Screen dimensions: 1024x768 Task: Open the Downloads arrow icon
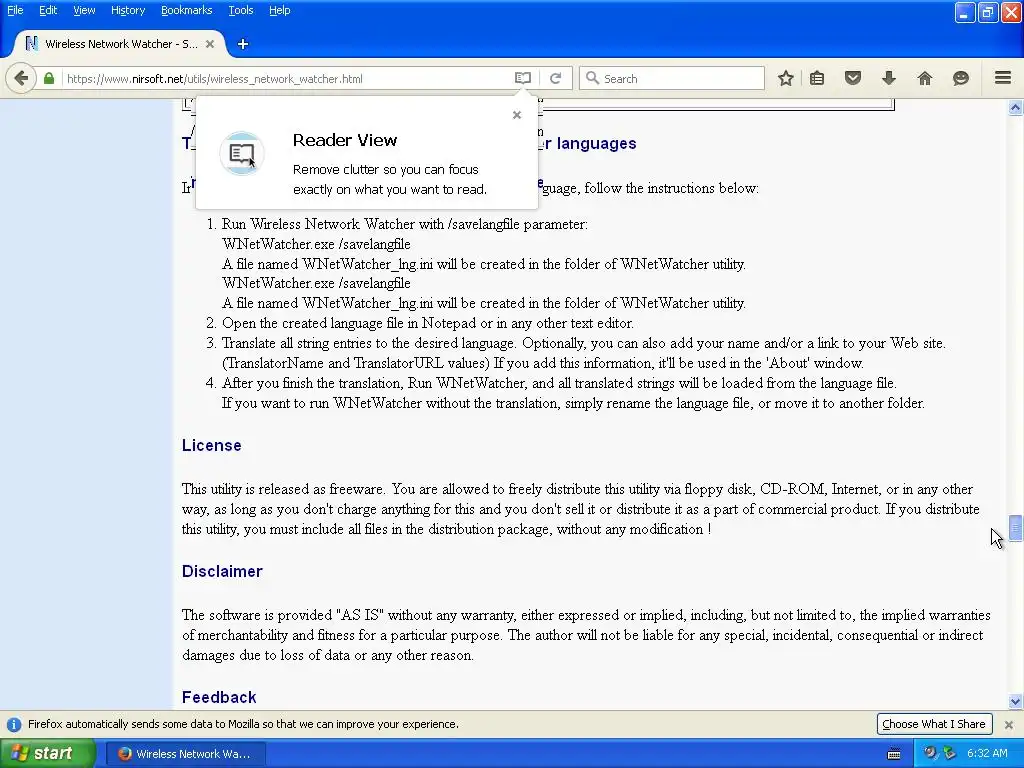pyautogui.click(x=889, y=78)
